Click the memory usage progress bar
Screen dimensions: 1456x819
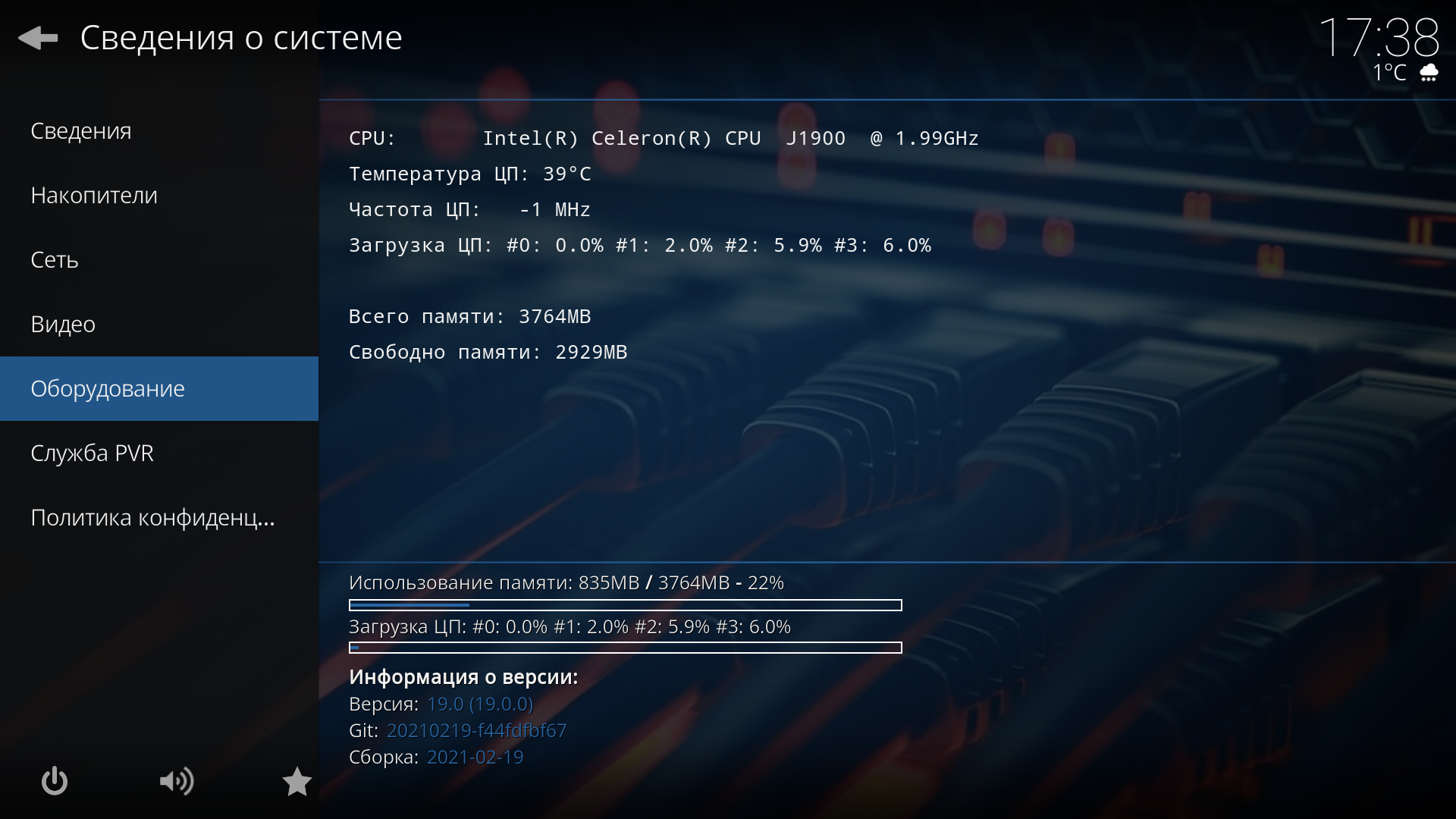(x=625, y=605)
